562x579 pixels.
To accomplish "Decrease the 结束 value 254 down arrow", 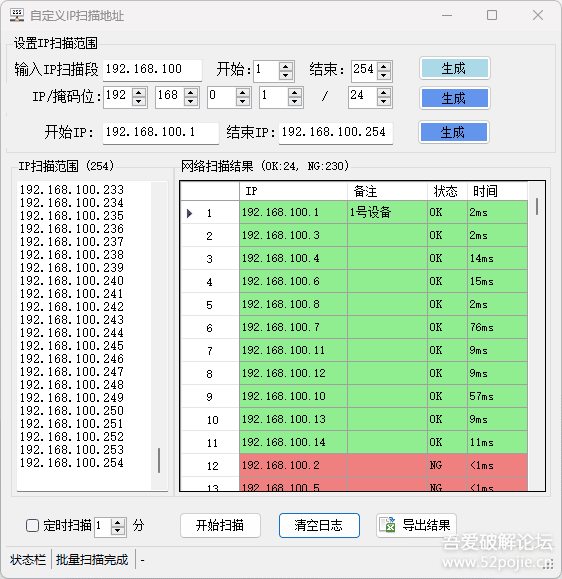I will 384,75.
